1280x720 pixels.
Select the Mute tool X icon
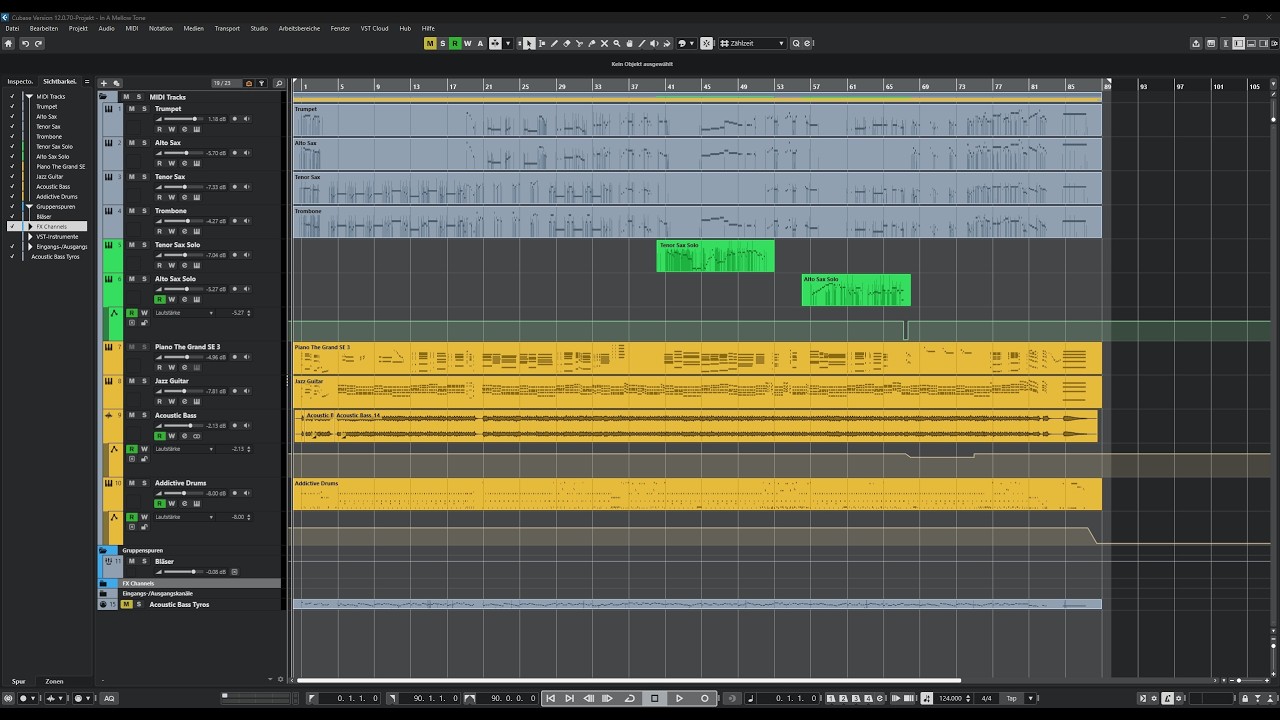pyautogui.click(x=604, y=44)
